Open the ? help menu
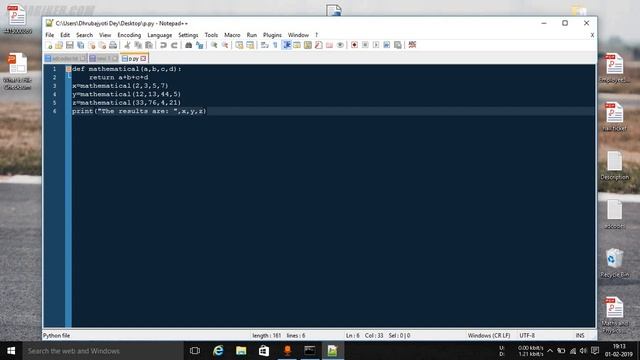Screen dimensions: 640x360 [316, 35]
